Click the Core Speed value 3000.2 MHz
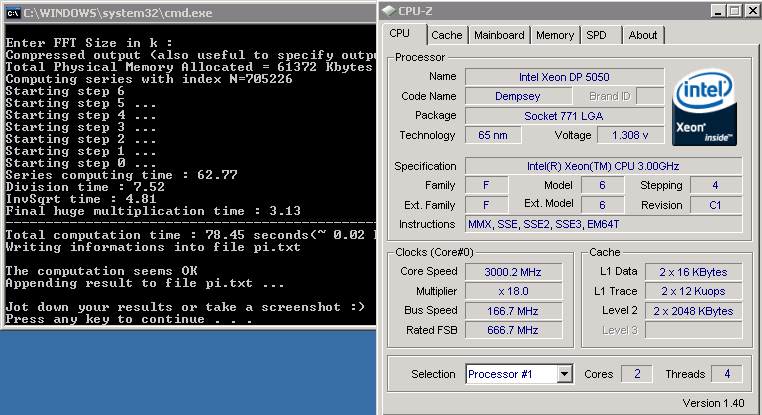This screenshot has height=415, width=762. [513, 272]
